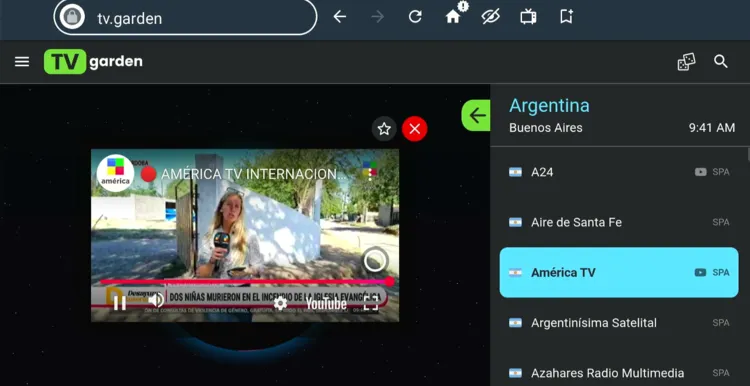Screen dimensions: 750x386
Task: Open the video settings gear
Action: point(280,303)
